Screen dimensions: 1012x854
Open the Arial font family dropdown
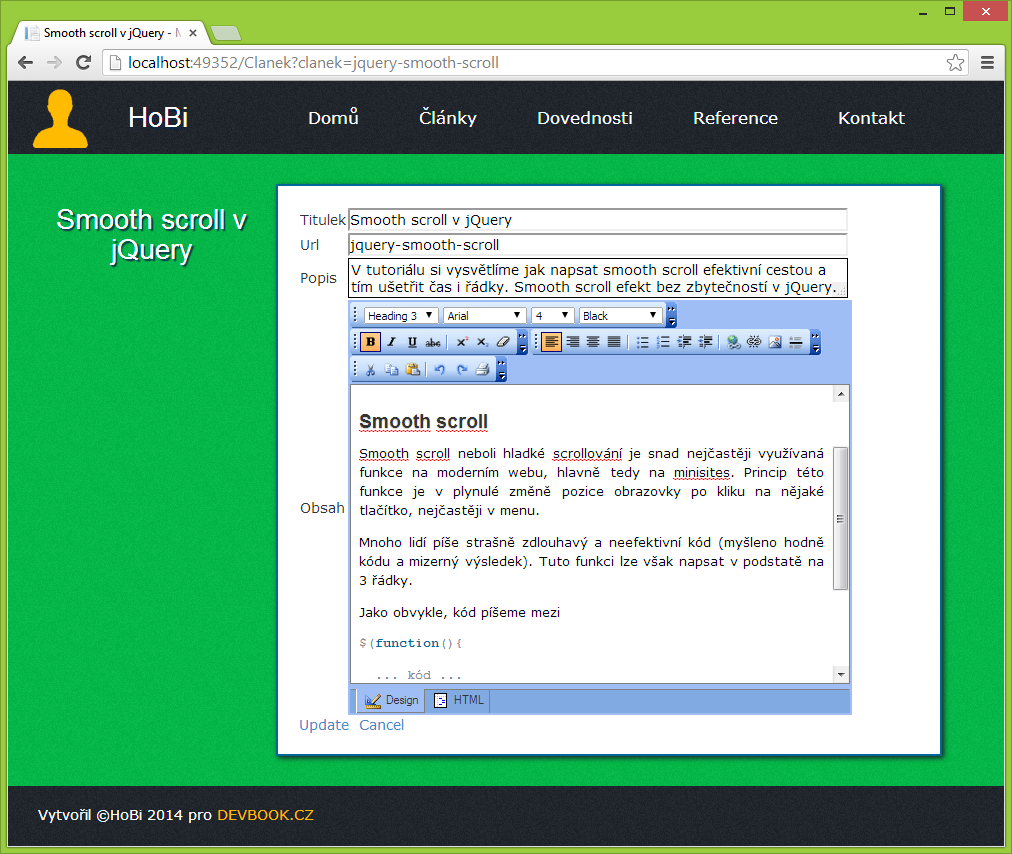pyautogui.click(x=484, y=314)
